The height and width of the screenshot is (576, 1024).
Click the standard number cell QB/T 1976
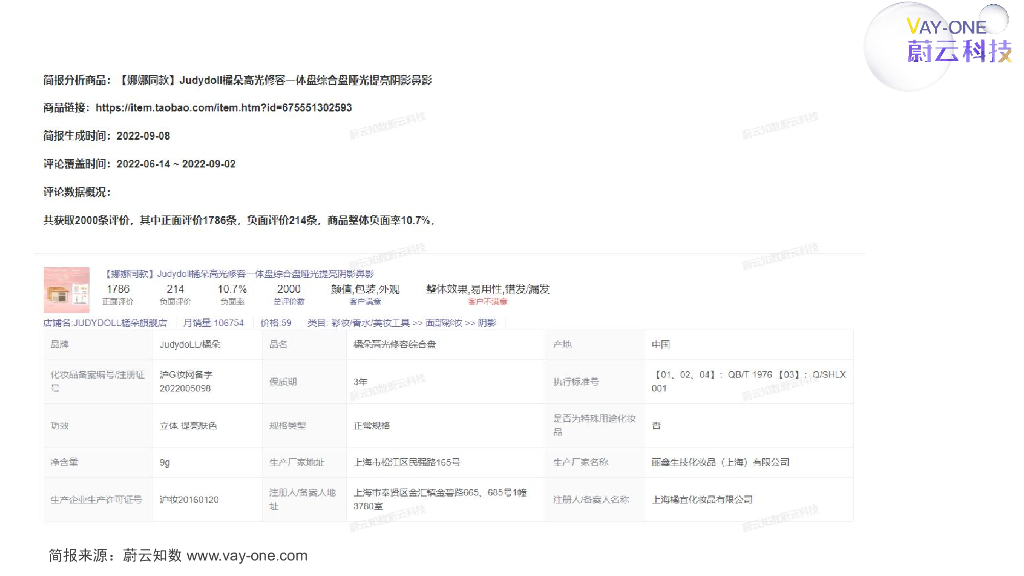[748, 381]
